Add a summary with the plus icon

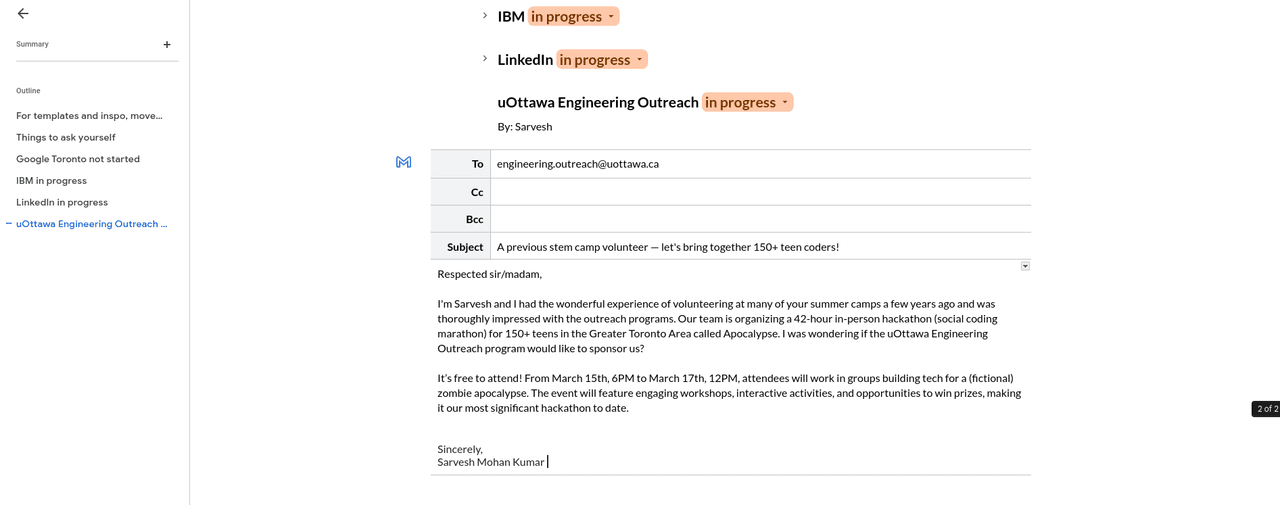pos(167,44)
